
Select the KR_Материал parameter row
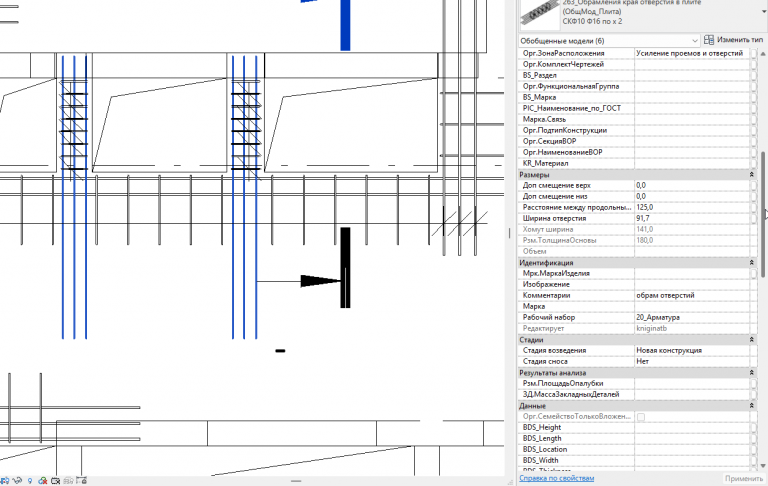pos(638,163)
